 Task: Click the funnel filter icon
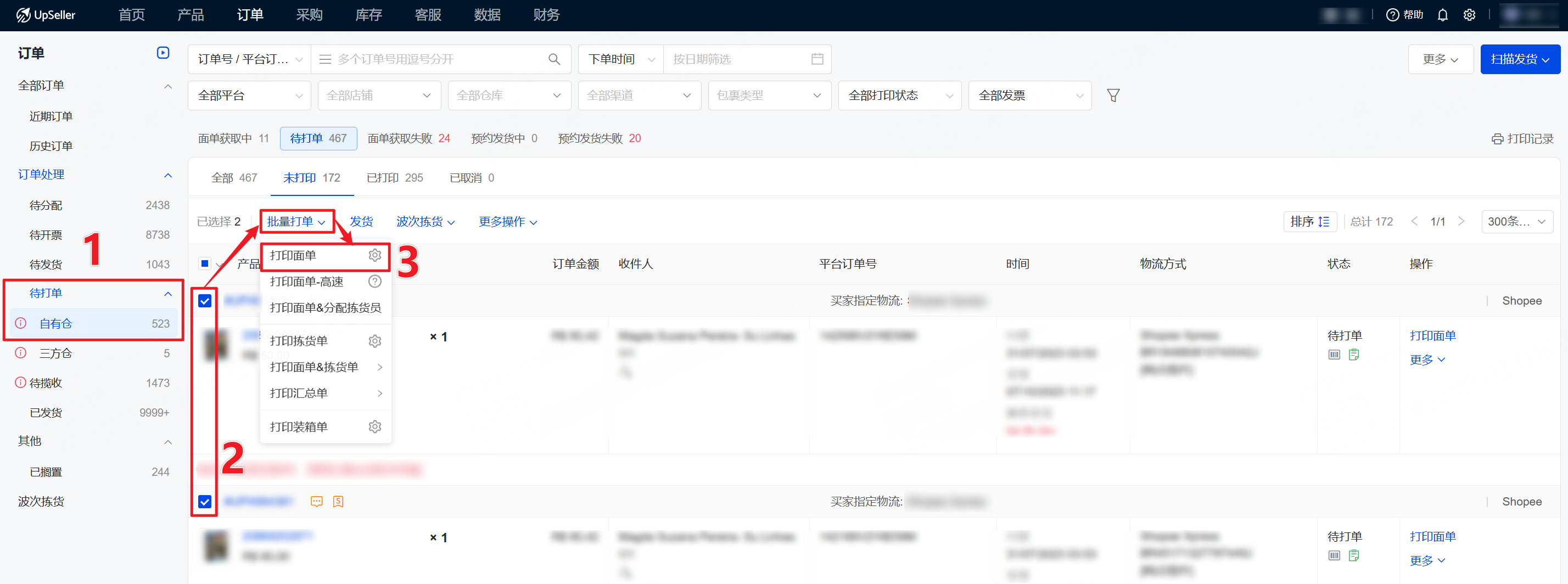tap(1113, 96)
